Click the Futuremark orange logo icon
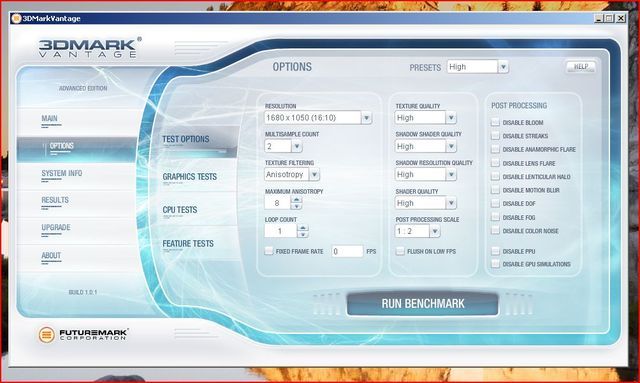Screen dimensions: 640x383 47,335
